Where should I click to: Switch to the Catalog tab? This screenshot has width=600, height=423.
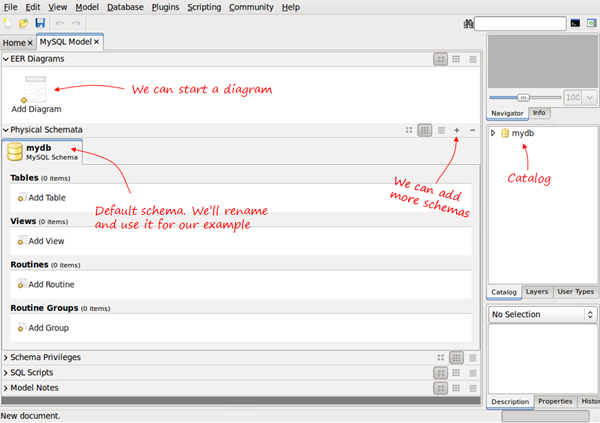504,292
